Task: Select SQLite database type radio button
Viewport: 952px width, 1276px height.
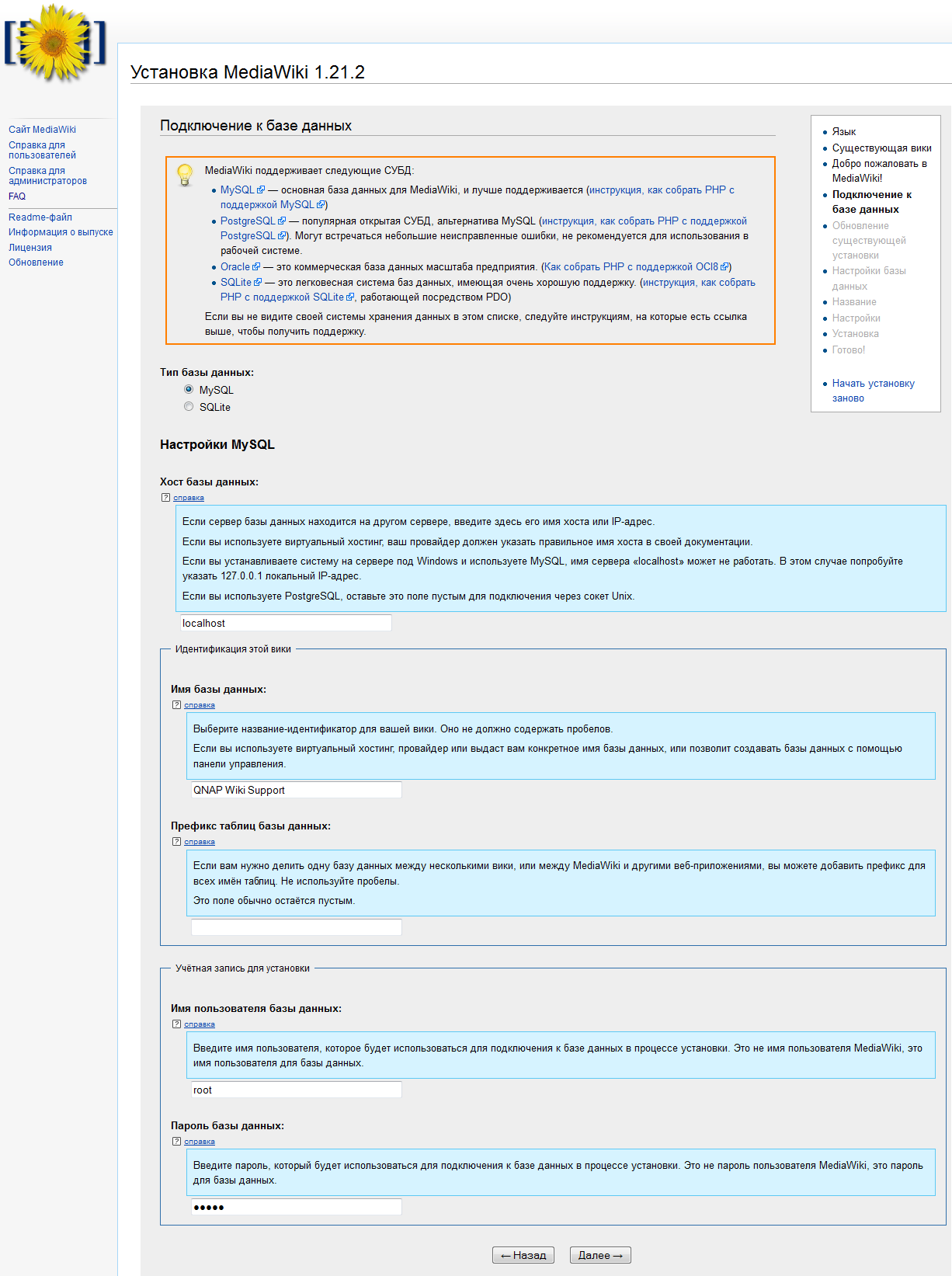Action: [189, 406]
